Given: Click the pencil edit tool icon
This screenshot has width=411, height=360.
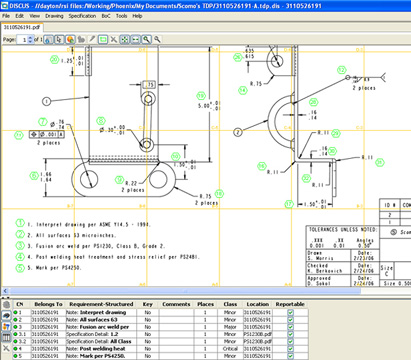Looking at the screenshot, I should [92, 39].
